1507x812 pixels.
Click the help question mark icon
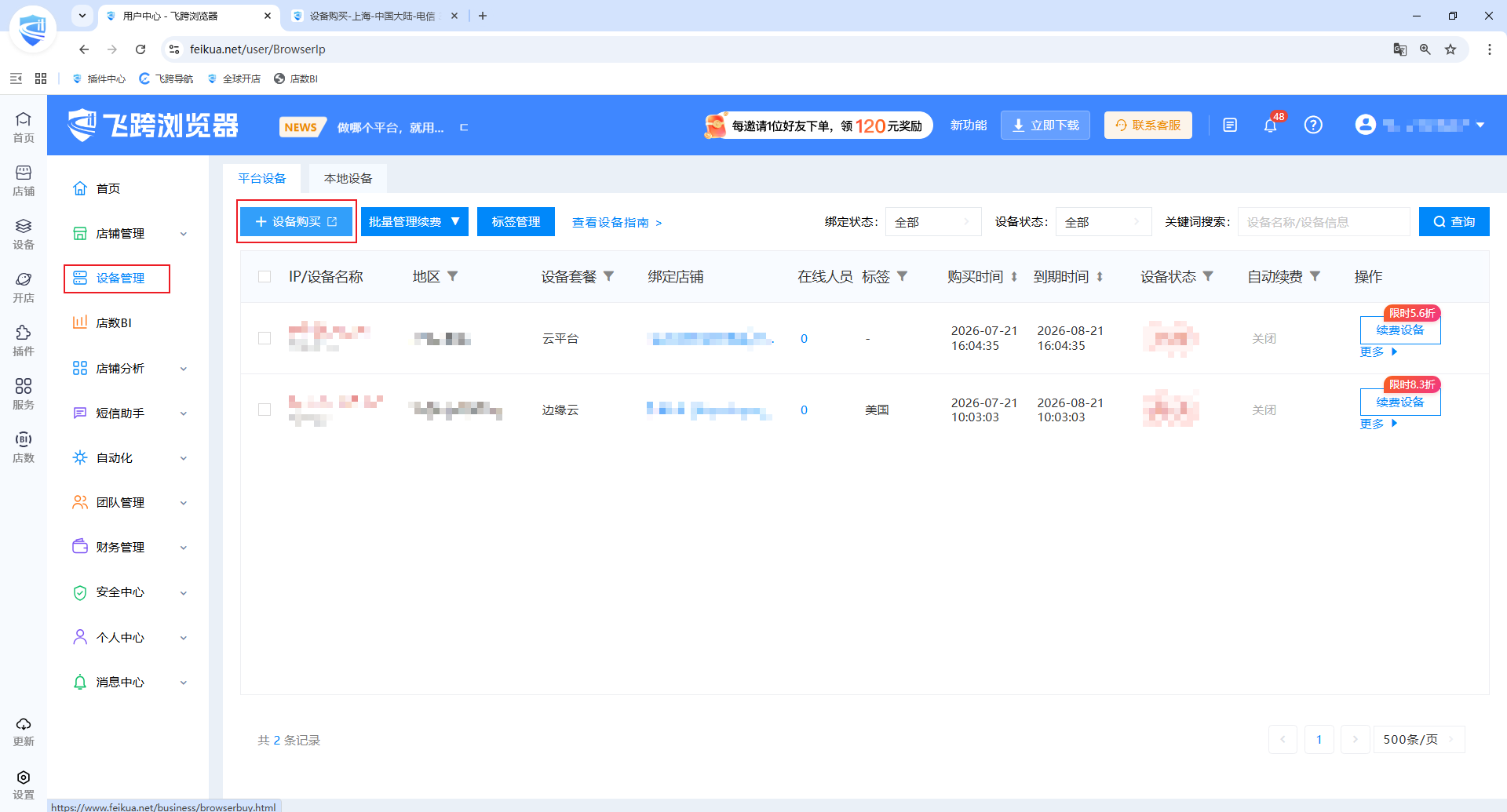click(1313, 125)
